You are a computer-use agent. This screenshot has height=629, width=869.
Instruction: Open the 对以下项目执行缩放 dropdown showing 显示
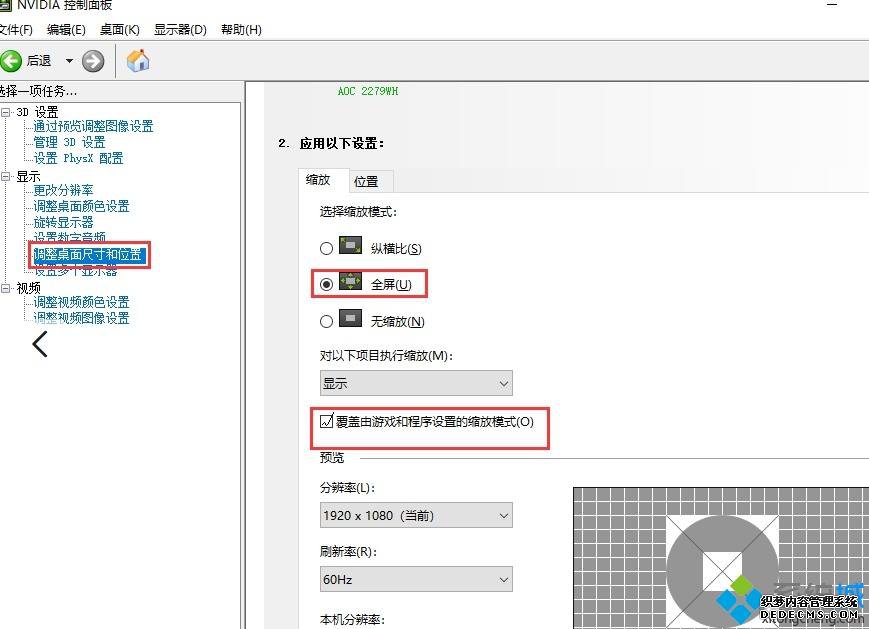[416, 383]
